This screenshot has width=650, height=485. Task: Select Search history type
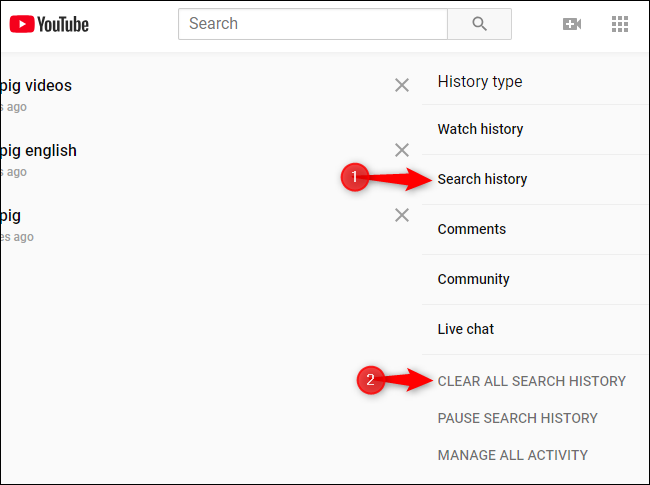point(482,179)
